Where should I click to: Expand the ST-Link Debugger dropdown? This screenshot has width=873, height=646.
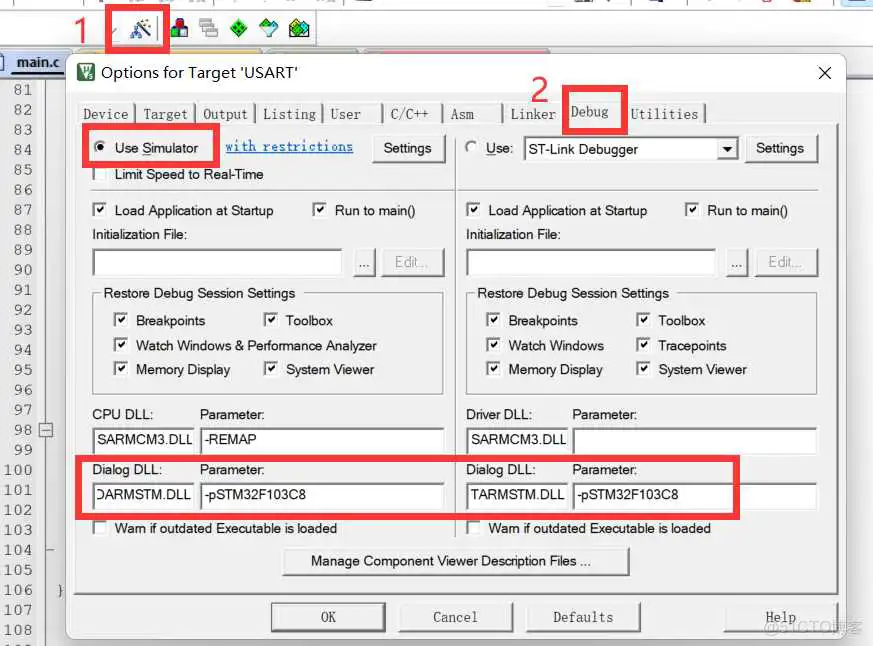point(727,149)
